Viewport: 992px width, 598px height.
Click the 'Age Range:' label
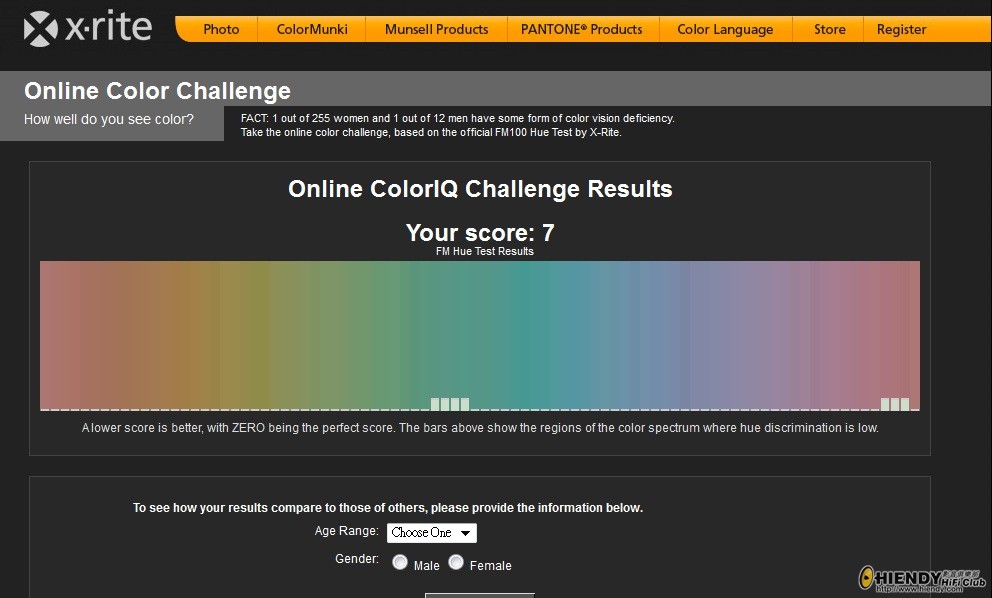coord(347,531)
